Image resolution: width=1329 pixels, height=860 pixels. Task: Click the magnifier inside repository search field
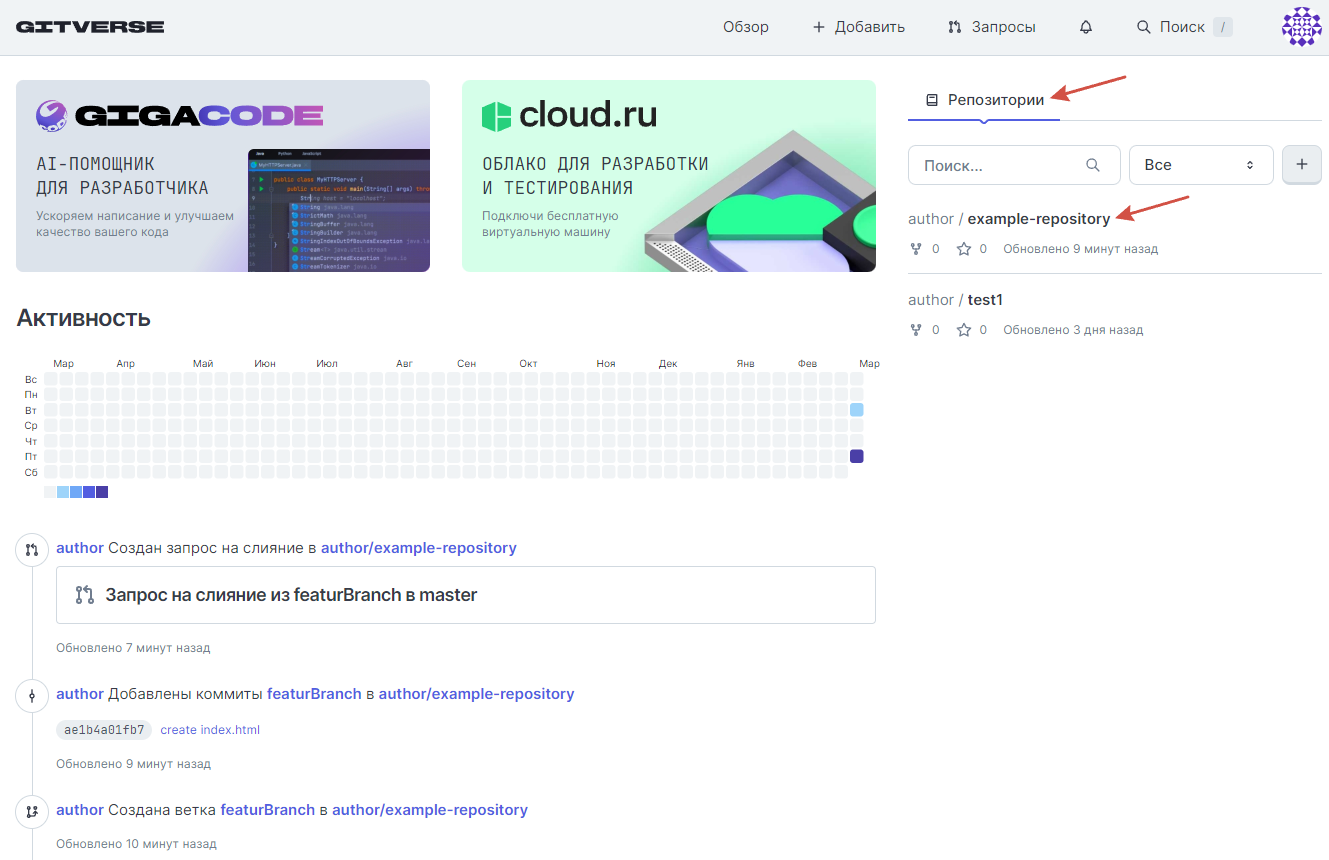click(x=1093, y=165)
